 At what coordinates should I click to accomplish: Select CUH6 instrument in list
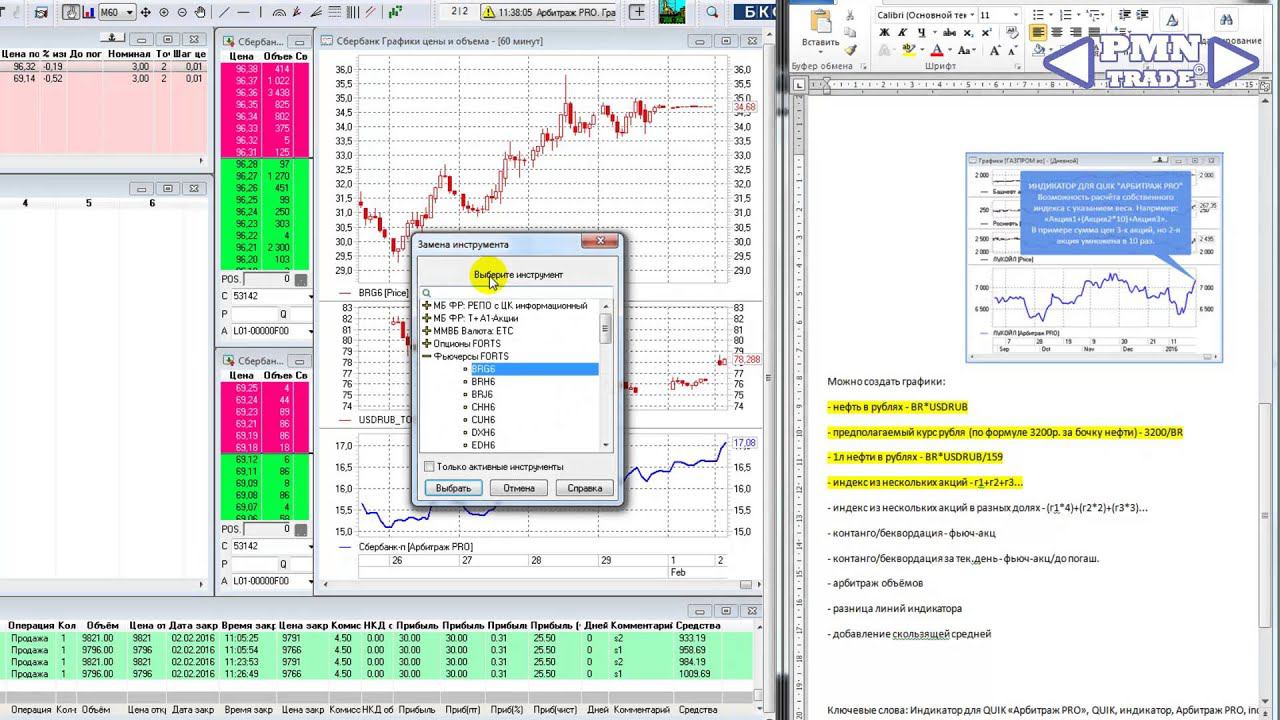[483, 420]
